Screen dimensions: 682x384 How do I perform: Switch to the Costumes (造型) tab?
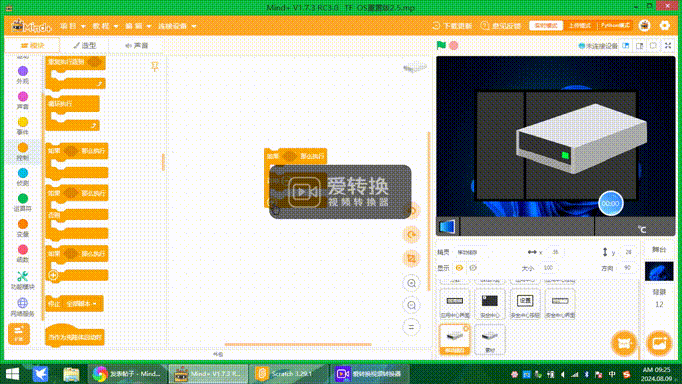click(x=84, y=45)
